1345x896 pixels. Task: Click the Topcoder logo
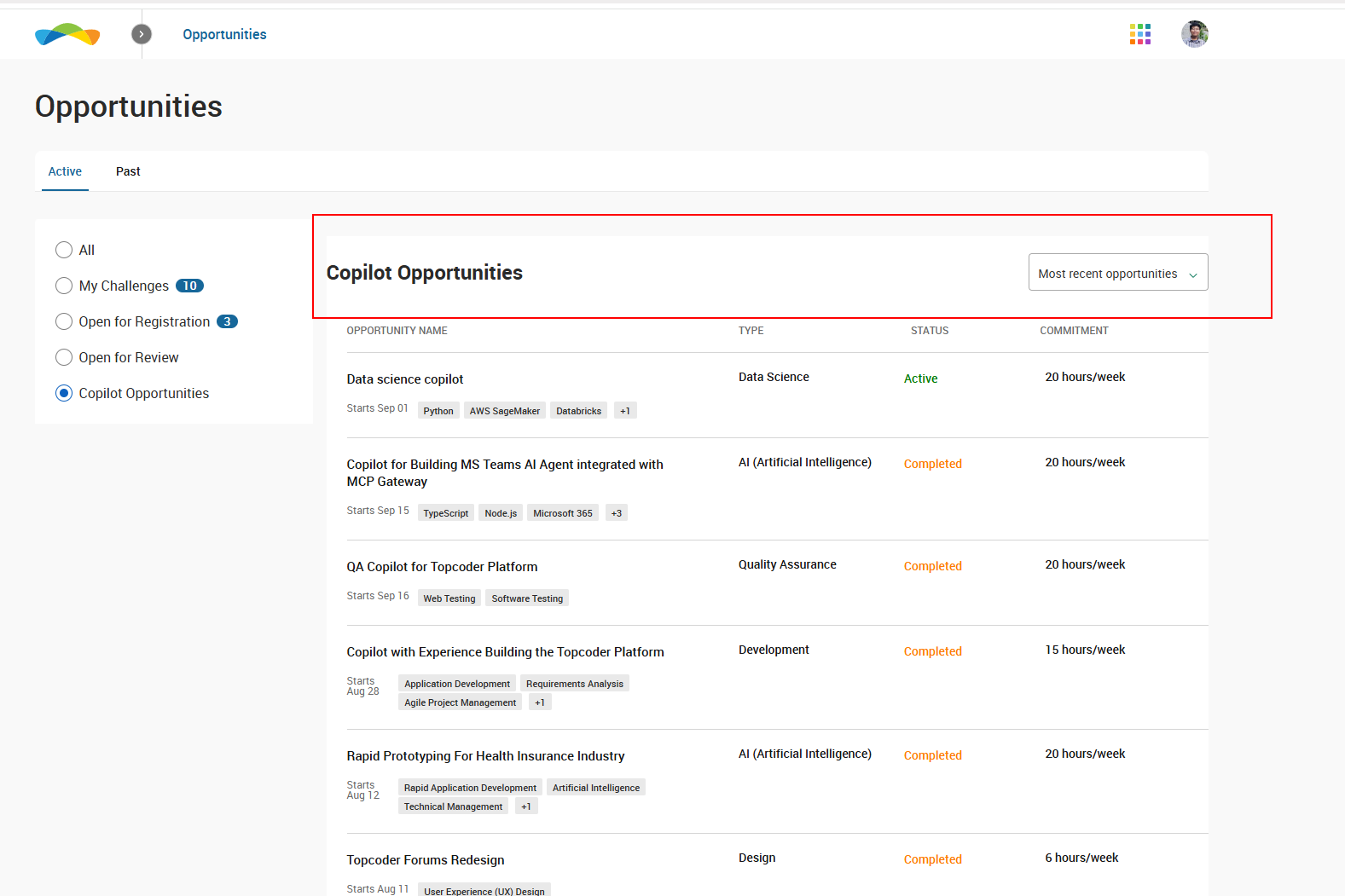[67, 34]
